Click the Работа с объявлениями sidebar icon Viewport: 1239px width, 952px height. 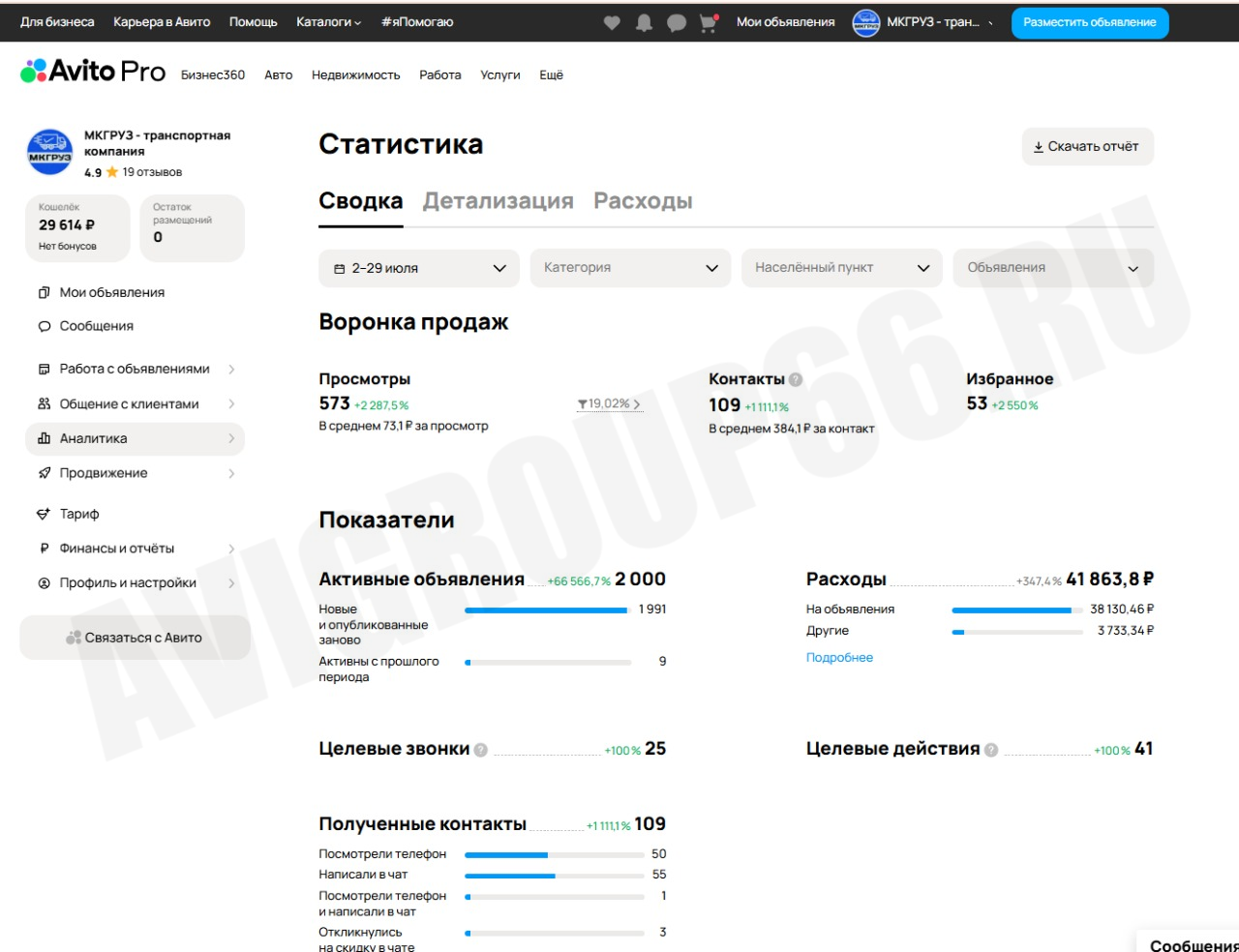coord(44,369)
